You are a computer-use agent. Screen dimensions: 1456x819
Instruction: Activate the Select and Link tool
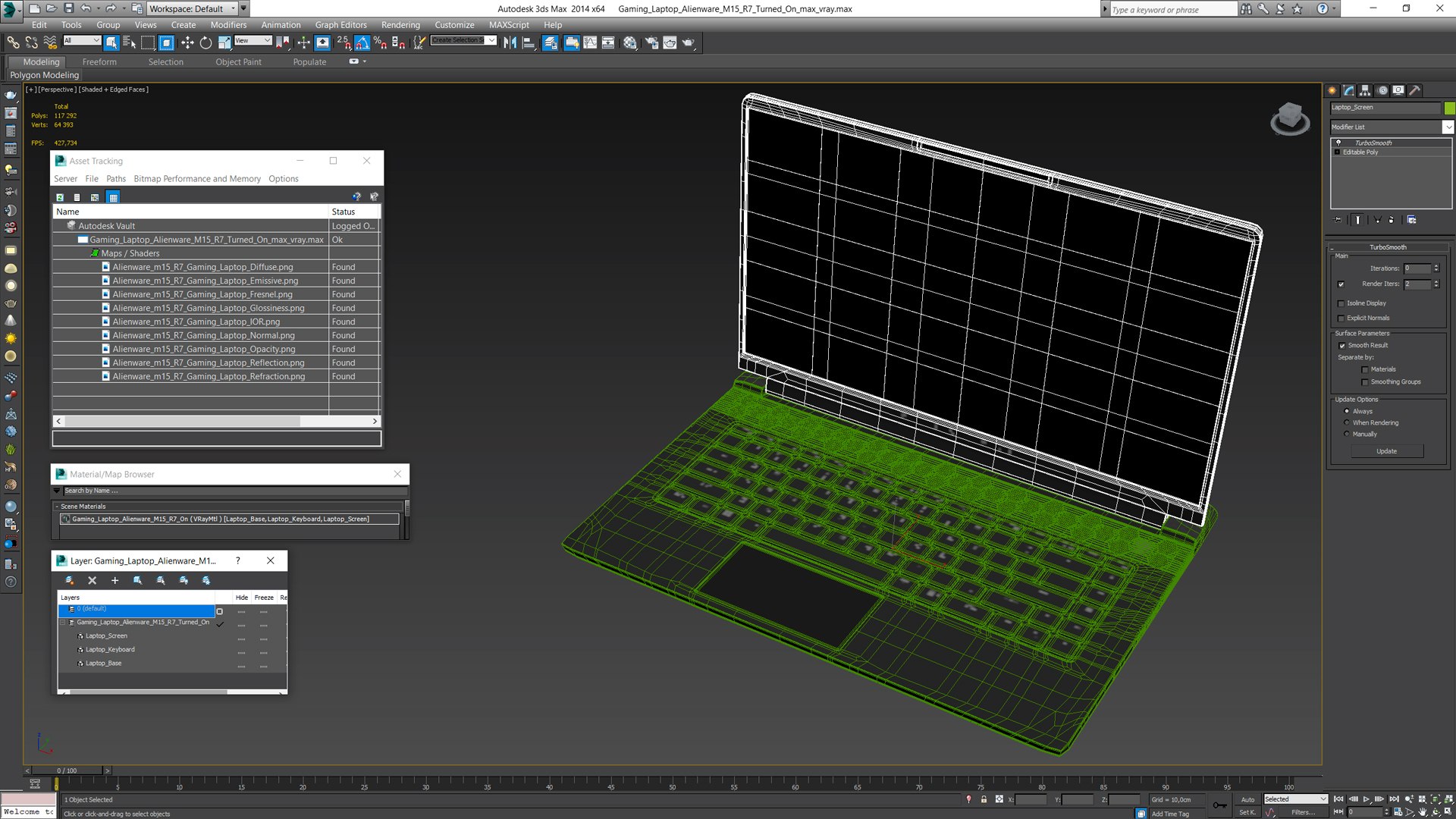click(x=13, y=42)
